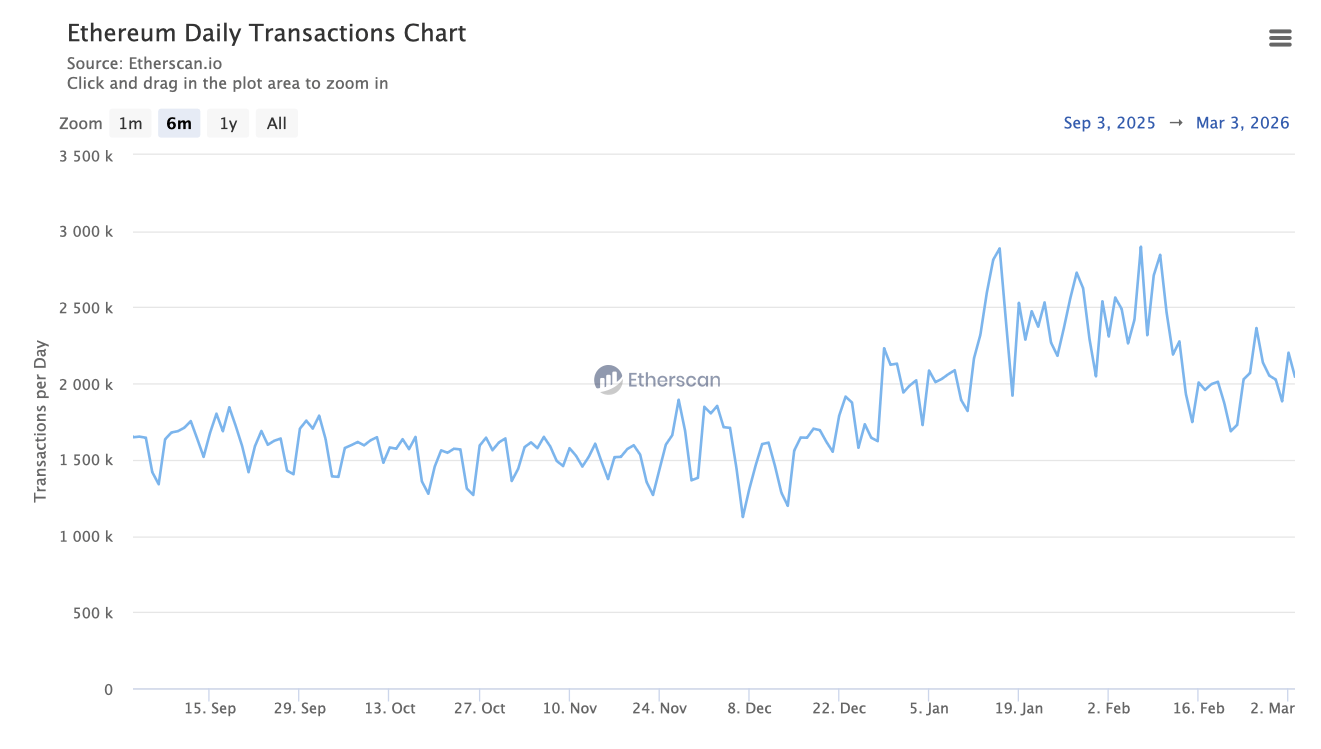The height and width of the screenshot is (749, 1321).
Task: Click the arrow between the date range
Action: (1176, 123)
